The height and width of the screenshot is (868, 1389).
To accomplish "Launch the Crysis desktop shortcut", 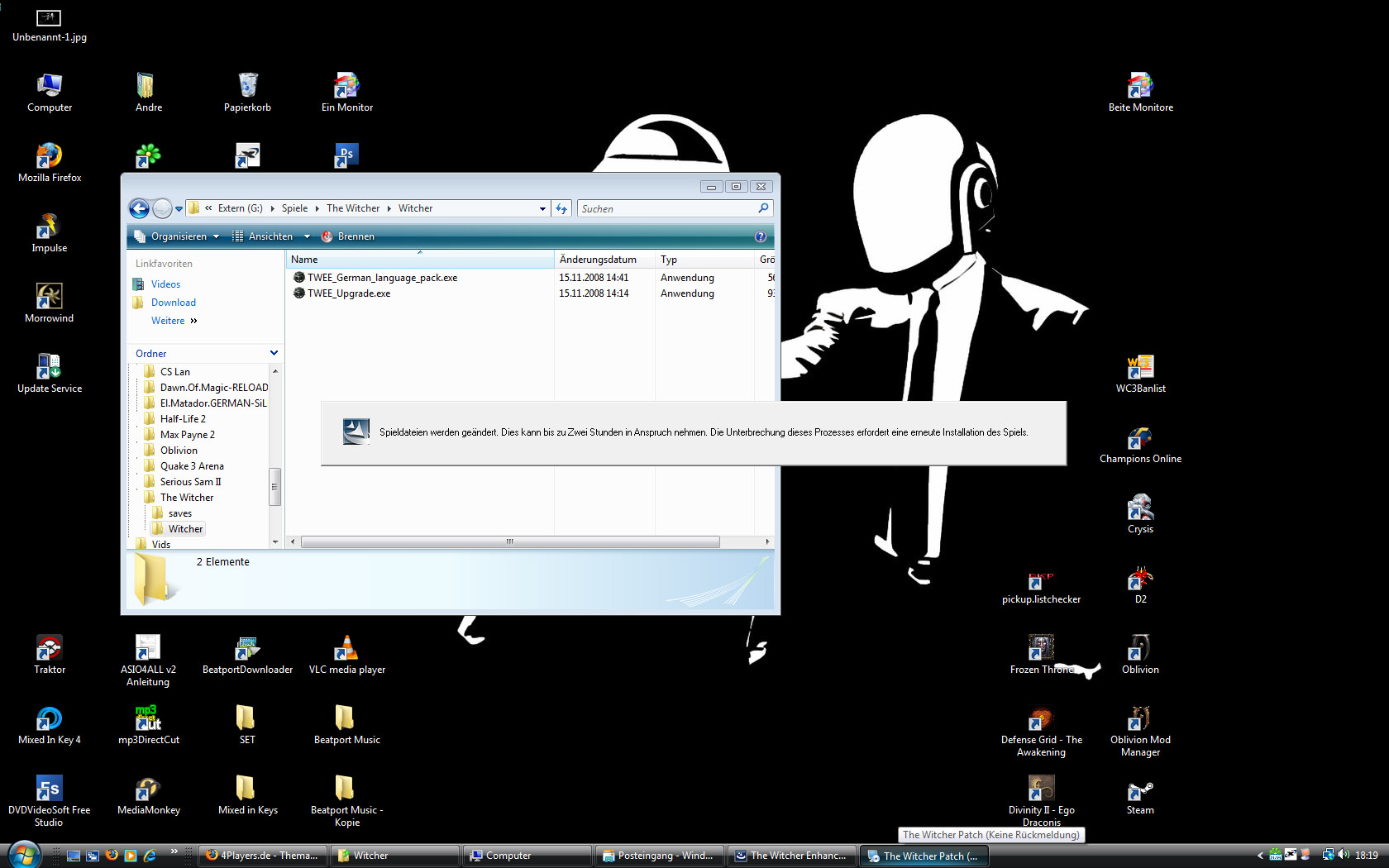I will pos(1141,513).
